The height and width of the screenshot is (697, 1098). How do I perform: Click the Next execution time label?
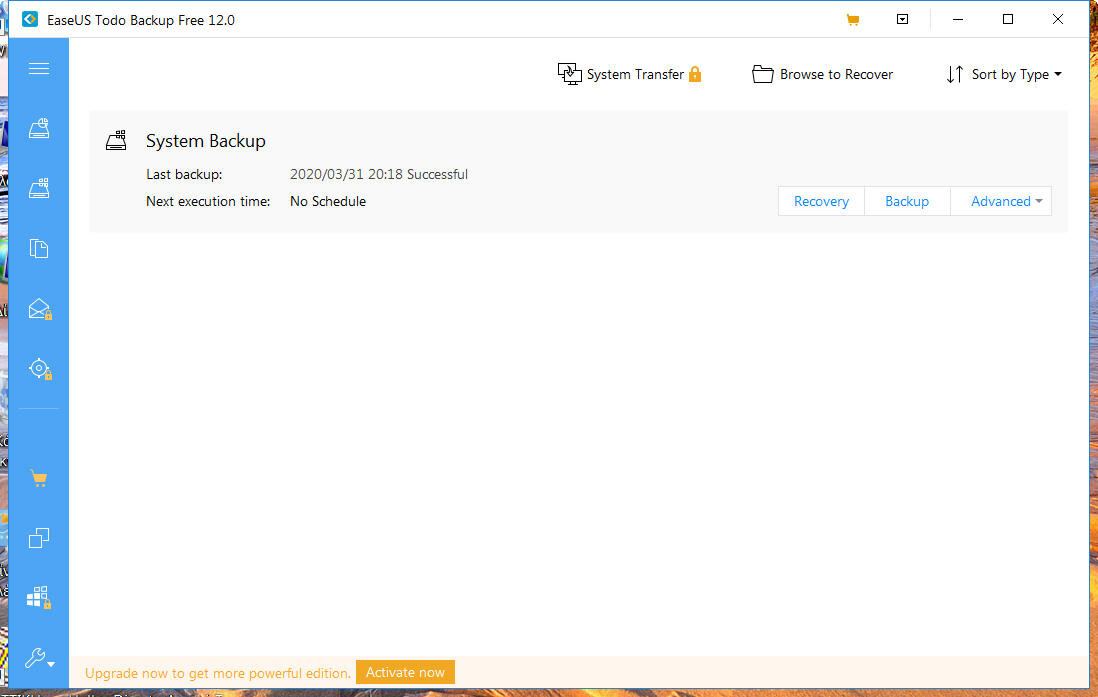point(208,201)
